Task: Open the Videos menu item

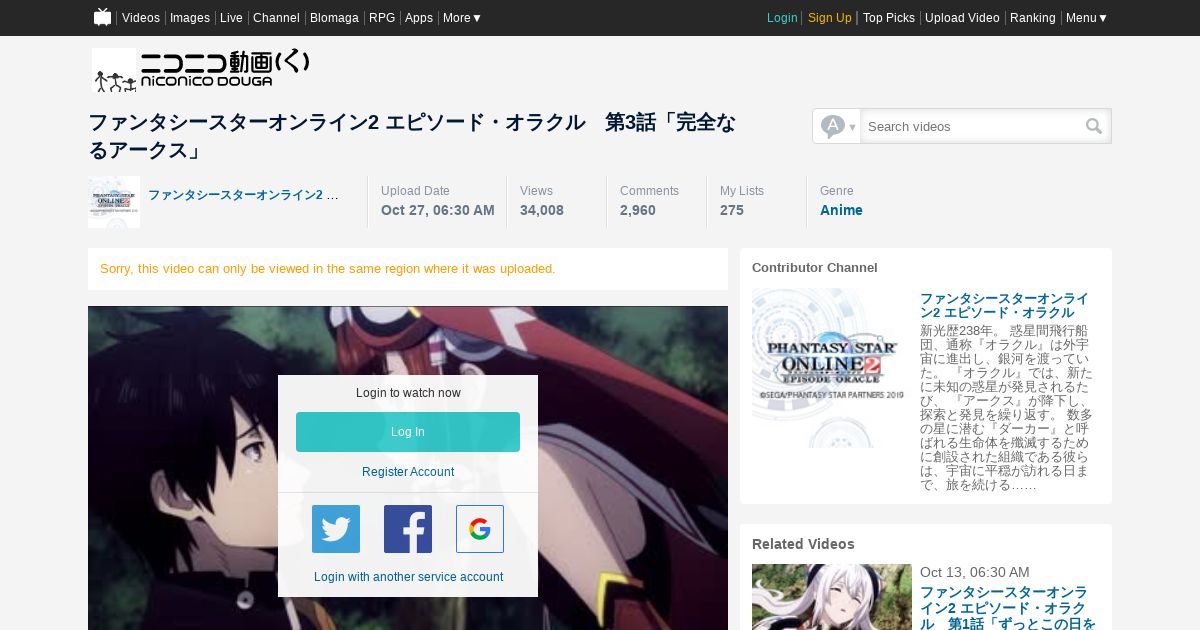Action: click(141, 18)
